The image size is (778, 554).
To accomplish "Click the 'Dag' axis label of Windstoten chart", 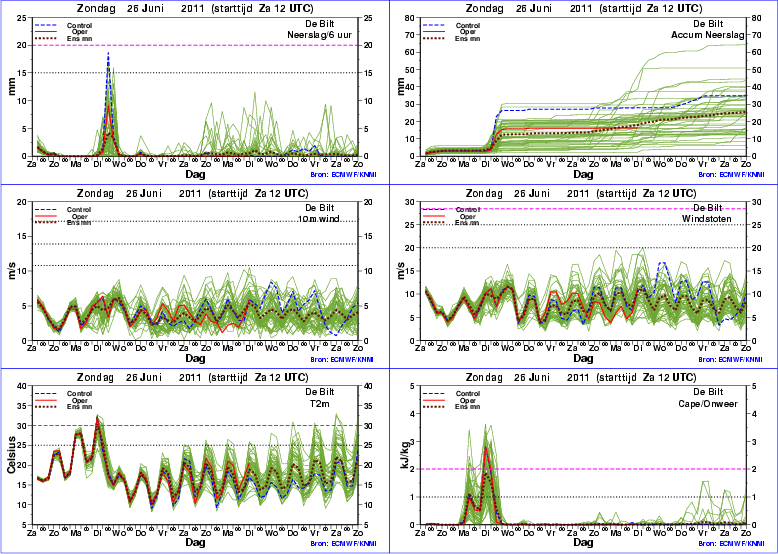I will [584, 359].
